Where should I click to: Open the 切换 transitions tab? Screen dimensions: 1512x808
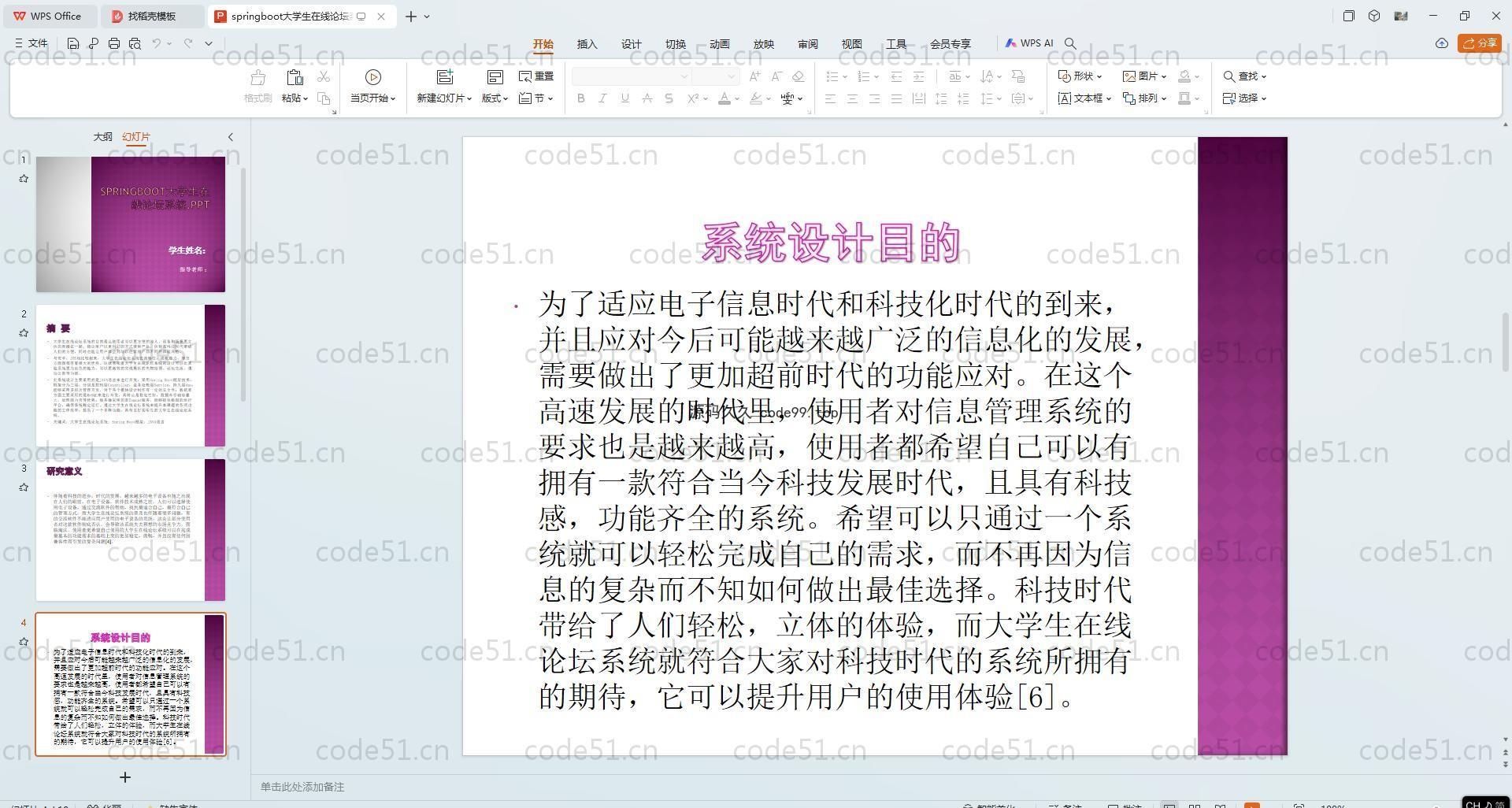[x=676, y=44]
